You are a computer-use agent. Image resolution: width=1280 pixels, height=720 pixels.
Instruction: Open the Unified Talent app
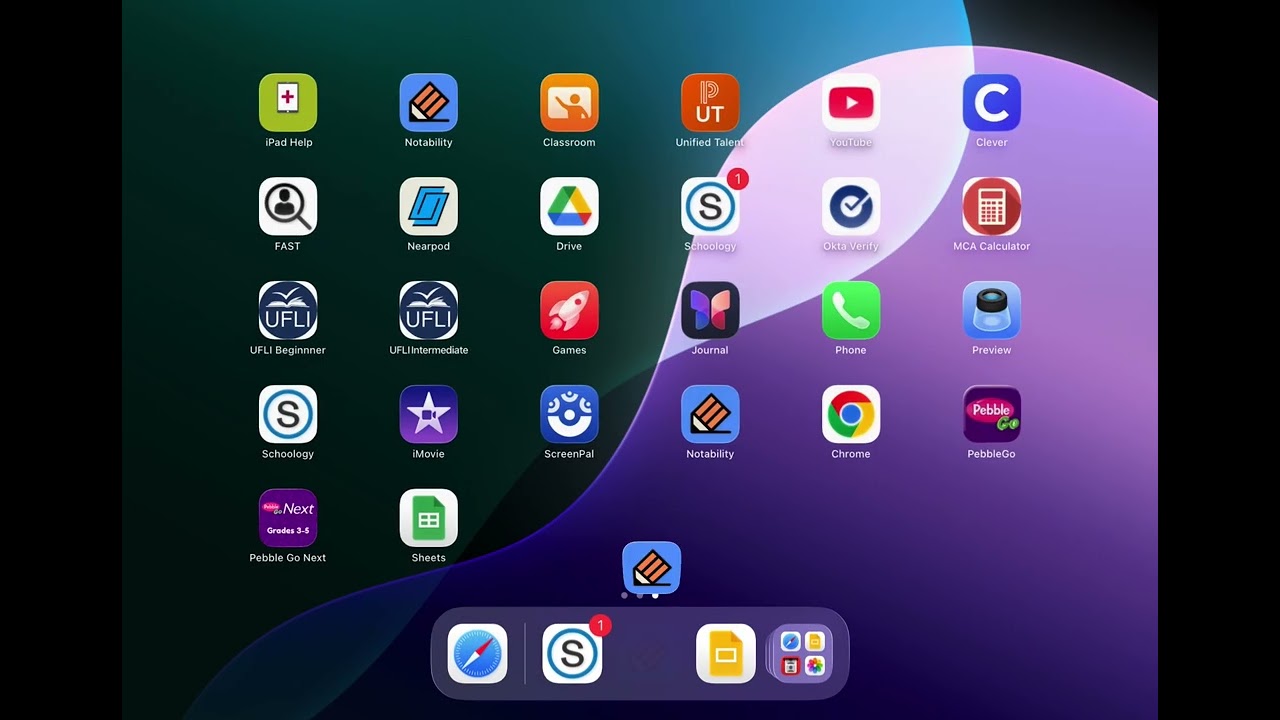(710, 103)
